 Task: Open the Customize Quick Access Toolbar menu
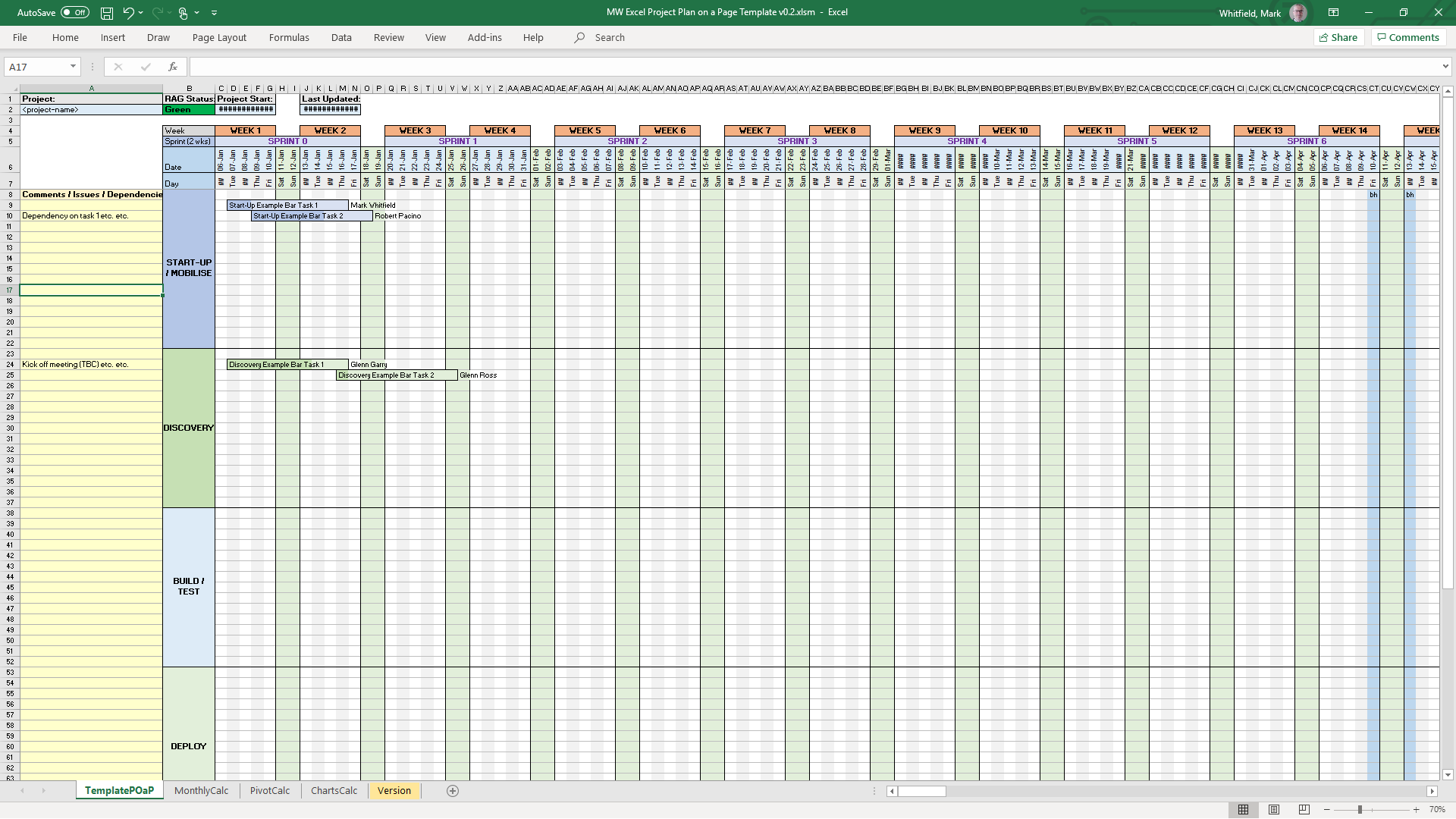click(x=215, y=12)
